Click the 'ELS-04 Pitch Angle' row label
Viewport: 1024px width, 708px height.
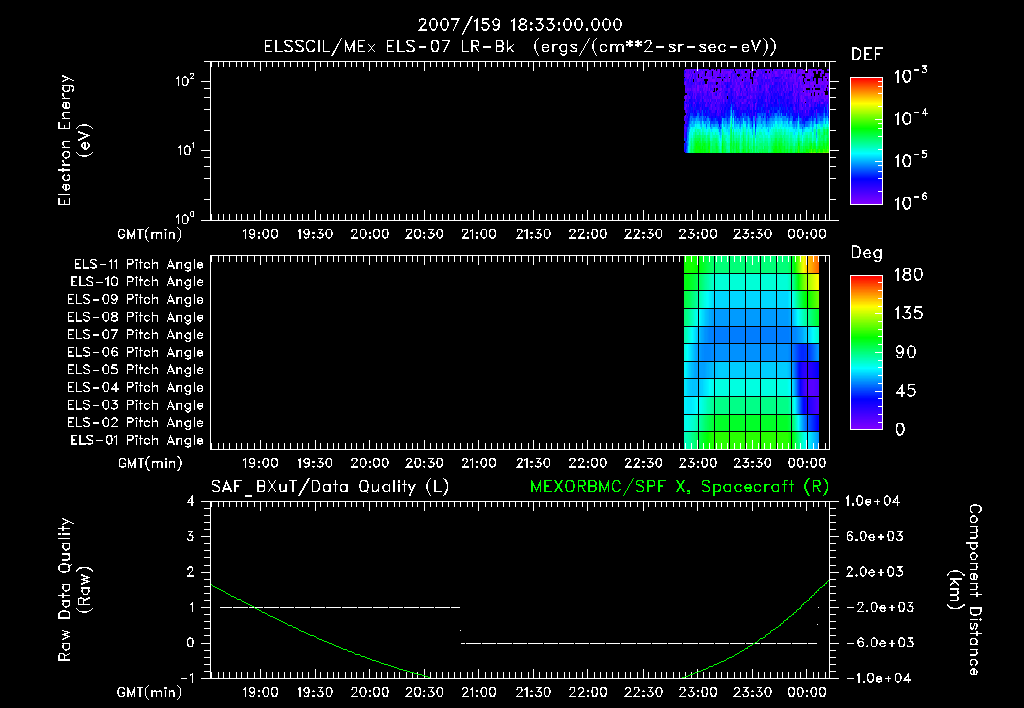click(x=136, y=387)
